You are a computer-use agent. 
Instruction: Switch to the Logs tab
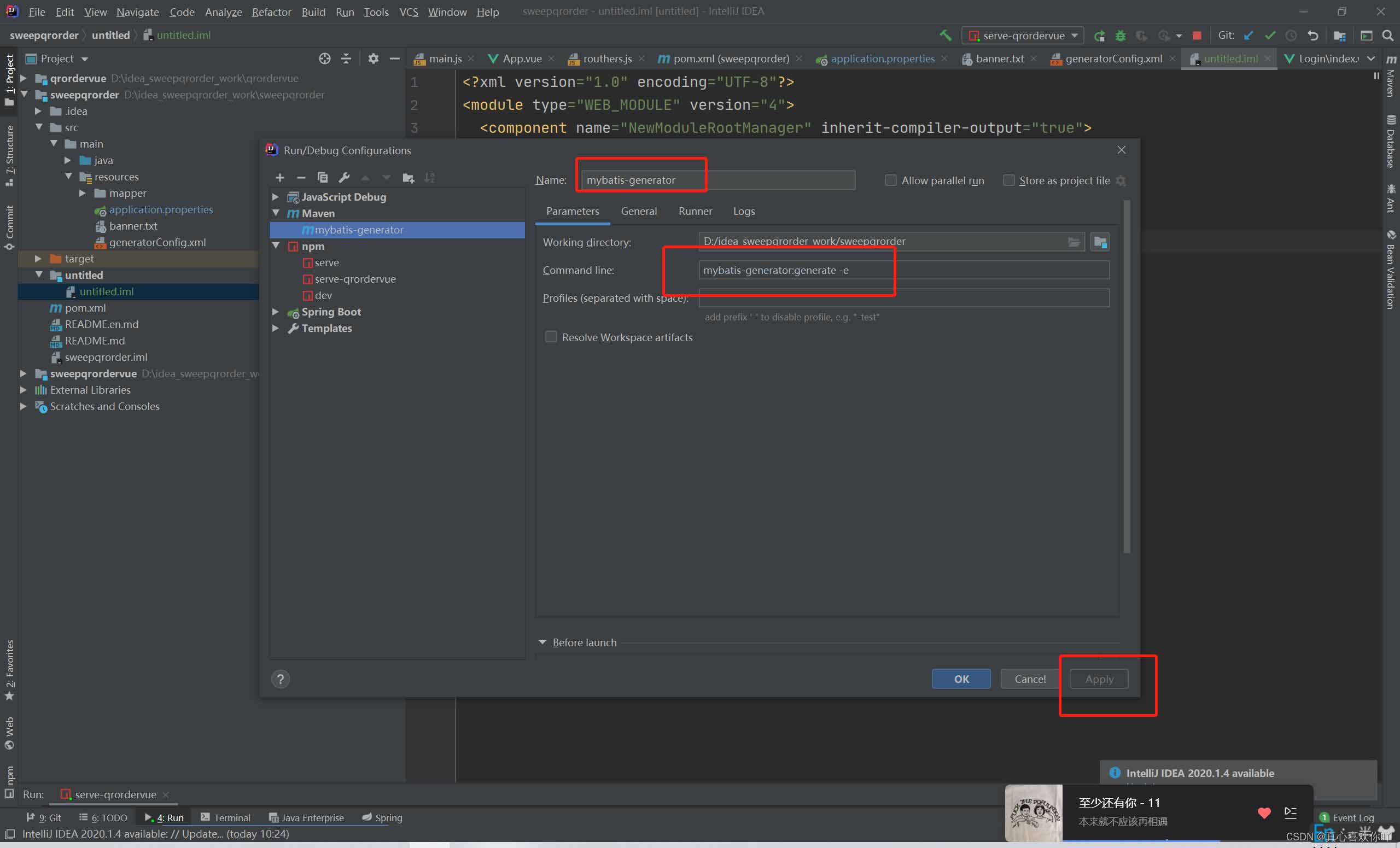pos(744,210)
